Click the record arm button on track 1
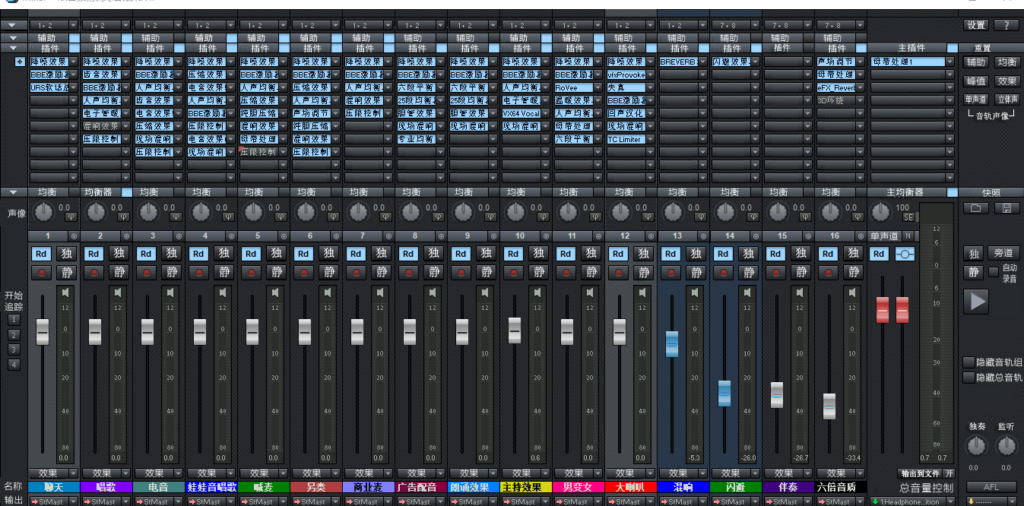The width and height of the screenshot is (1024, 506). tap(40, 272)
